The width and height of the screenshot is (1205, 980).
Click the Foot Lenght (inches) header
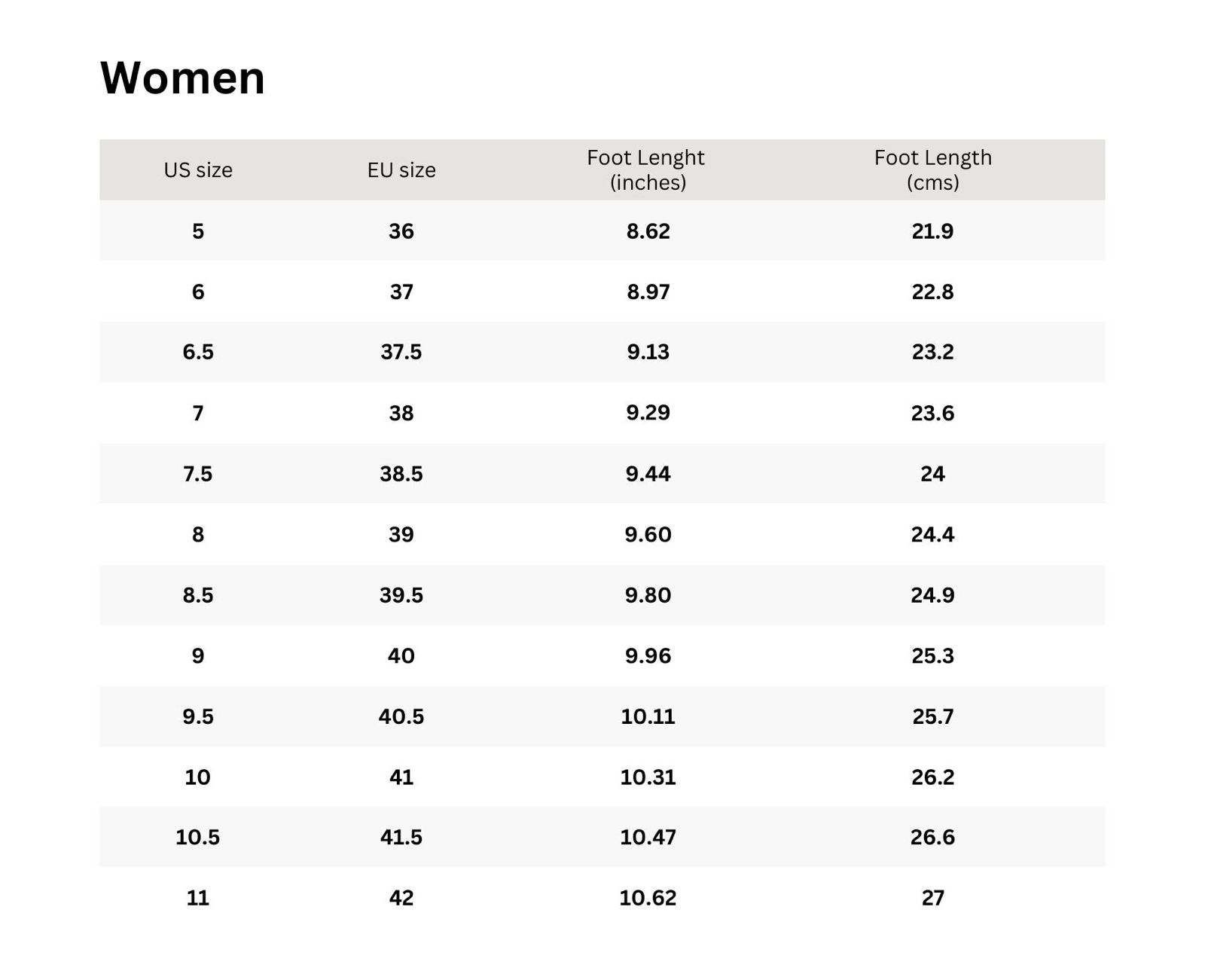[x=647, y=170]
